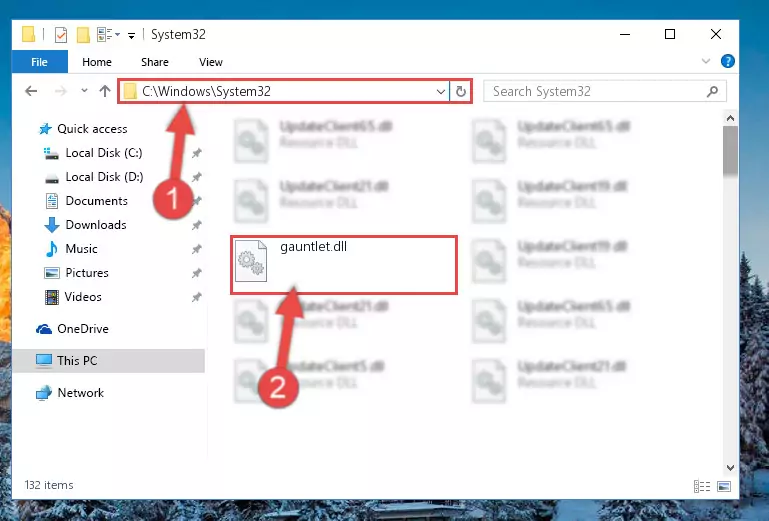Click the pin icon next to Local Disk (C:)
Screen dimensions: 769x521
197,153
